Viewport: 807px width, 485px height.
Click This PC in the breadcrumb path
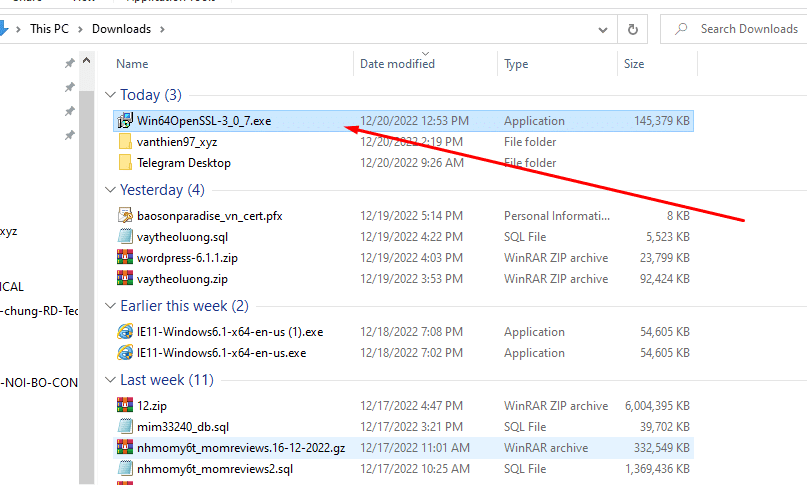coord(54,29)
